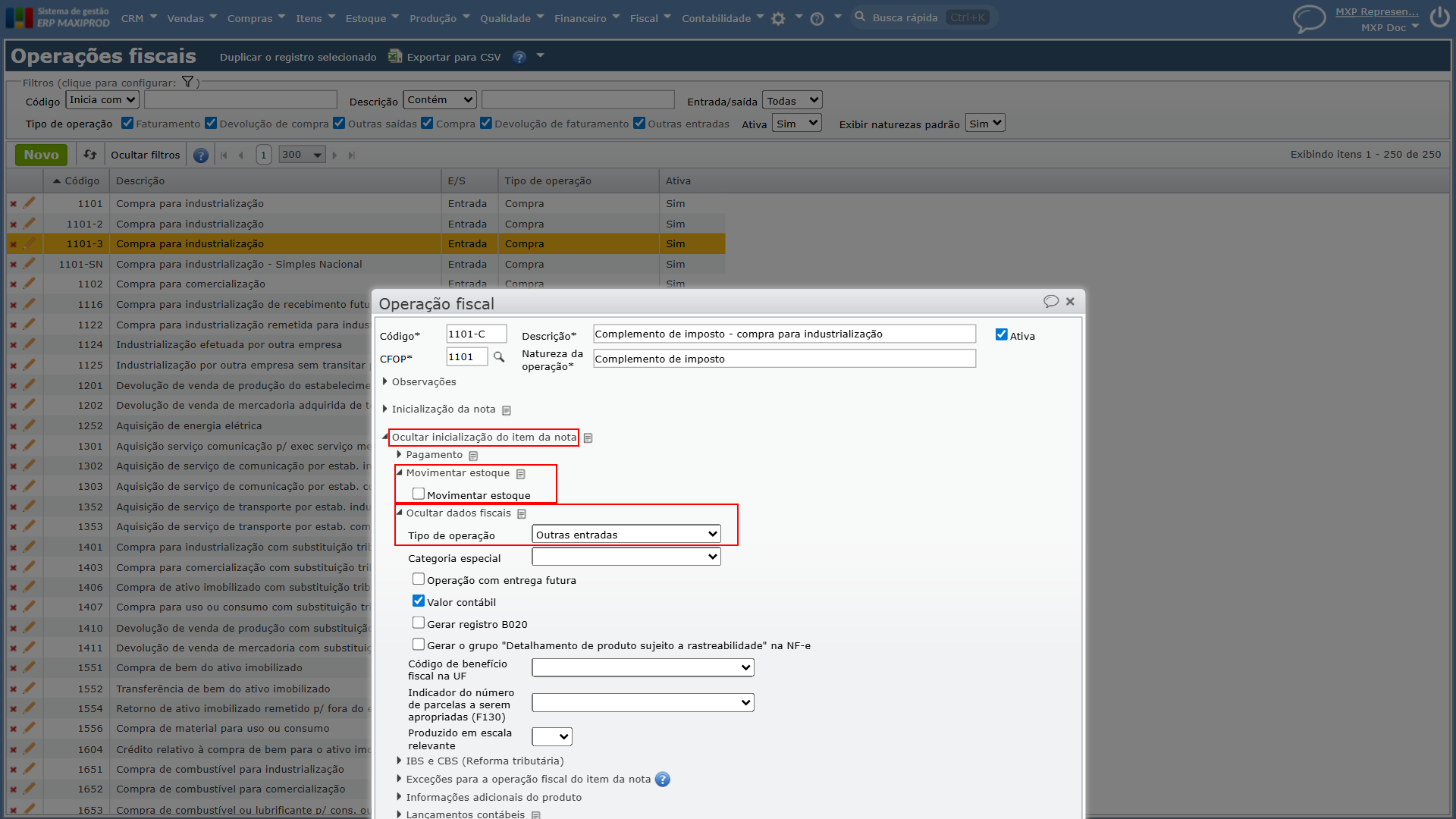Click help icon next to Ocultar filtros
Viewport: 1456px width, 819px height.
(200, 155)
